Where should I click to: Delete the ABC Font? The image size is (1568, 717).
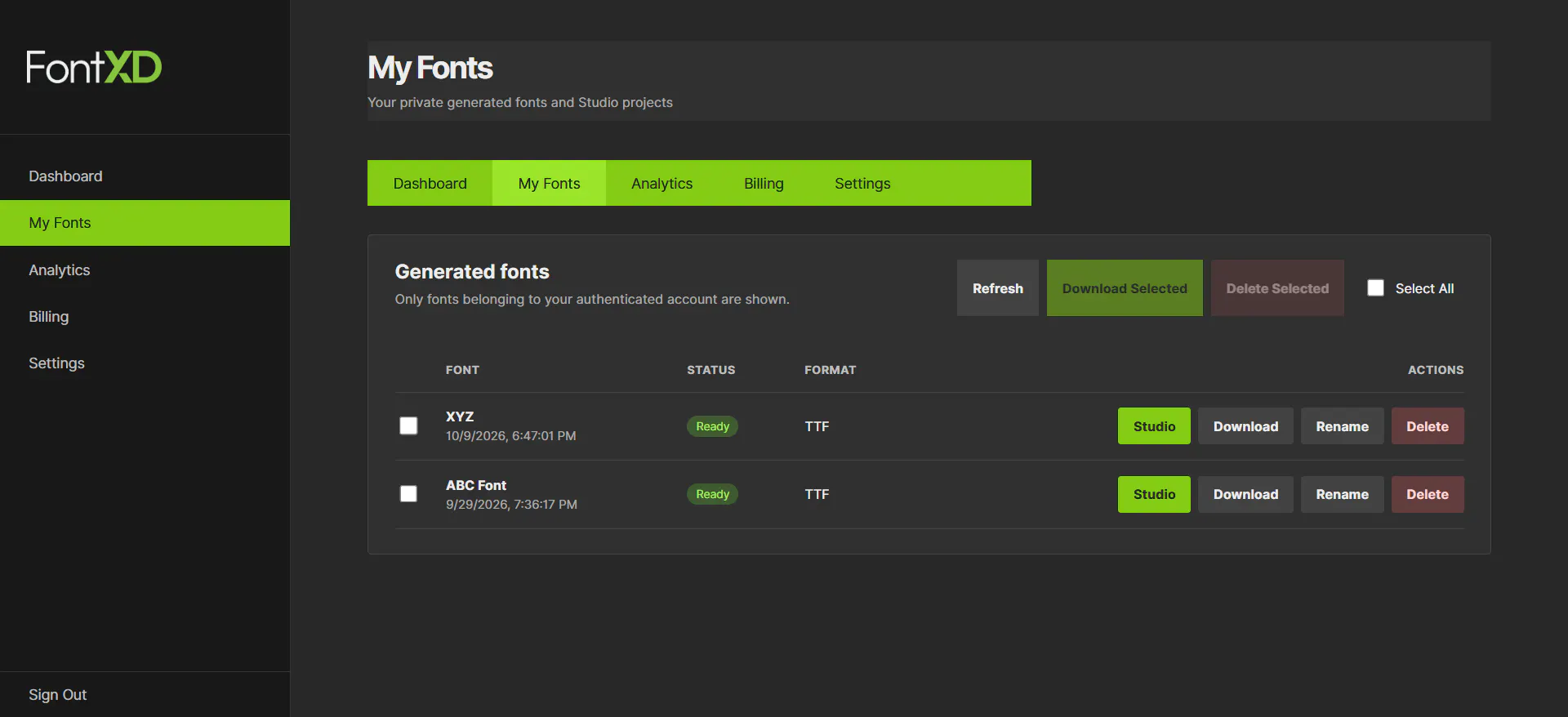[x=1428, y=495]
